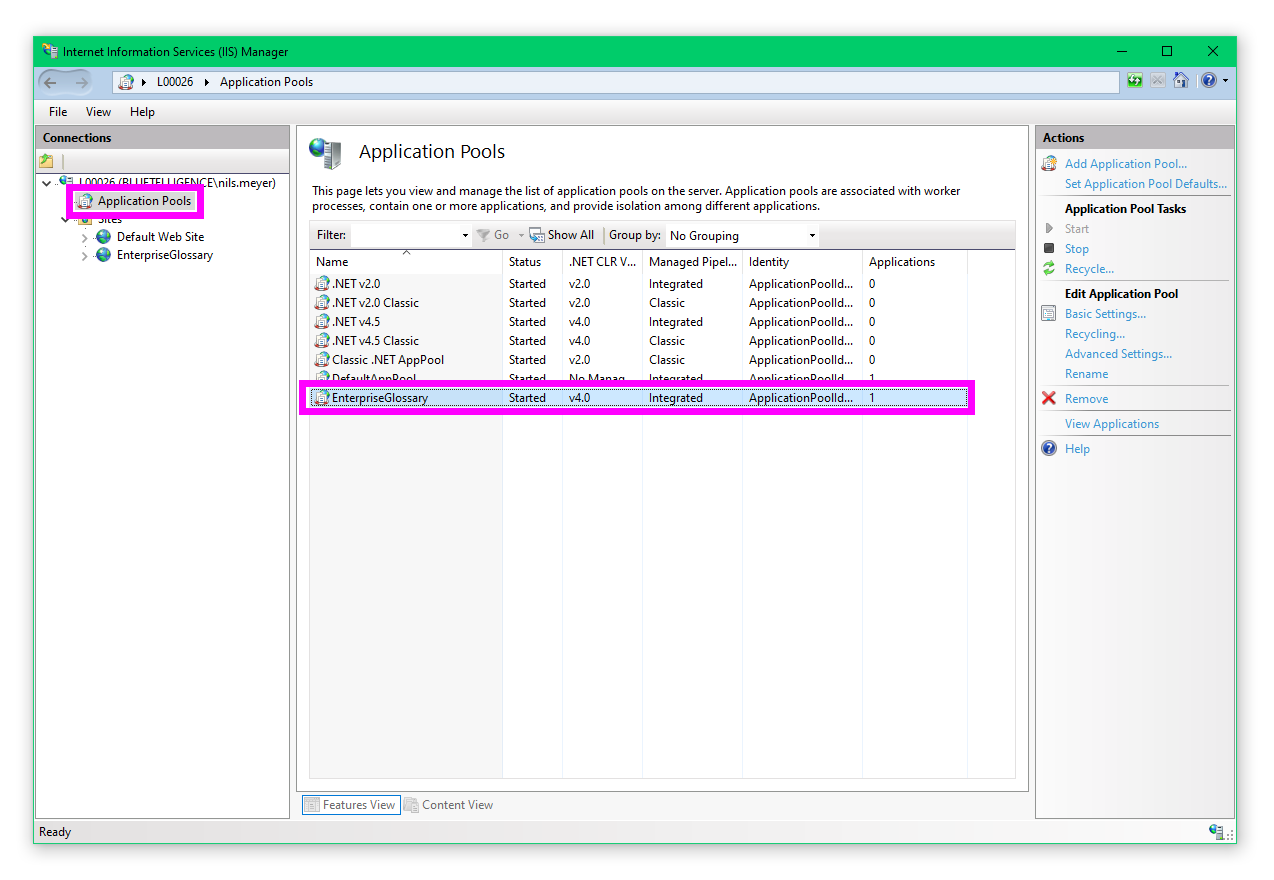Switch to the Content View tab
This screenshot has width=1274, height=880.
[x=448, y=805]
